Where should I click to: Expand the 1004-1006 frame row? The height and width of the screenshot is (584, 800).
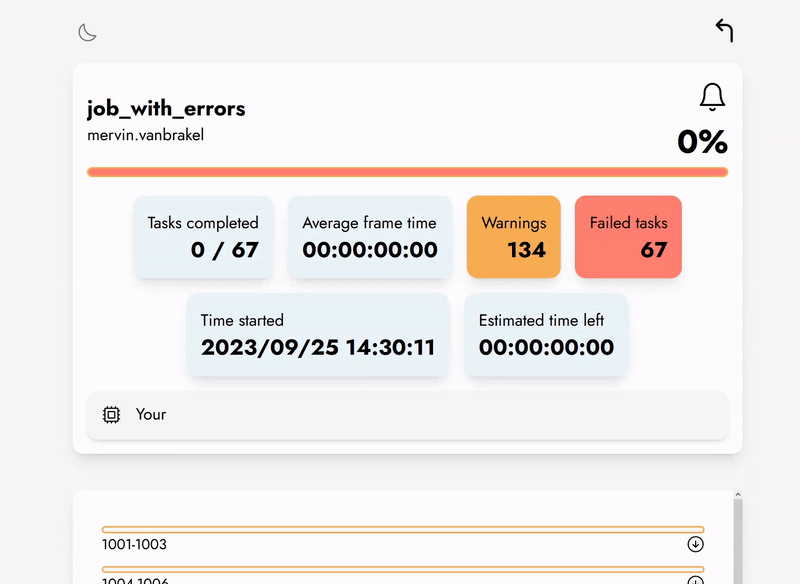pyautogui.click(x=400, y=578)
